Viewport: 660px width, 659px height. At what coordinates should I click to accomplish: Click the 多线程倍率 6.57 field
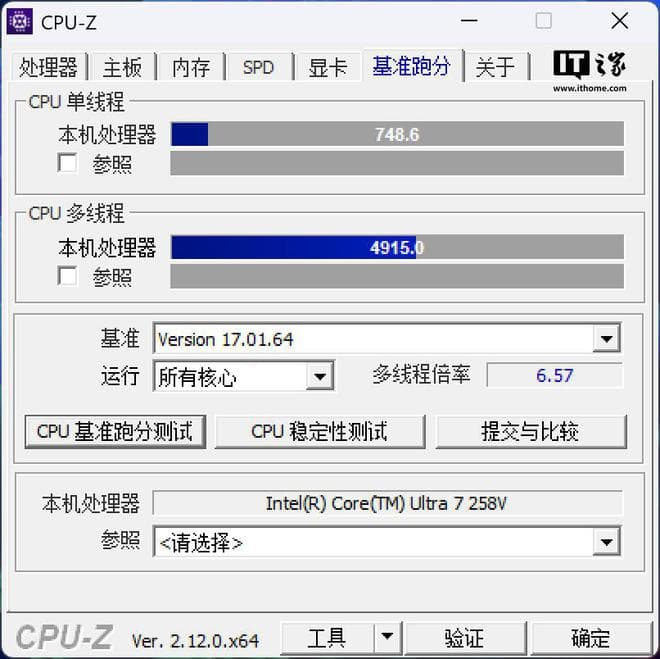pyautogui.click(x=554, y=375)
